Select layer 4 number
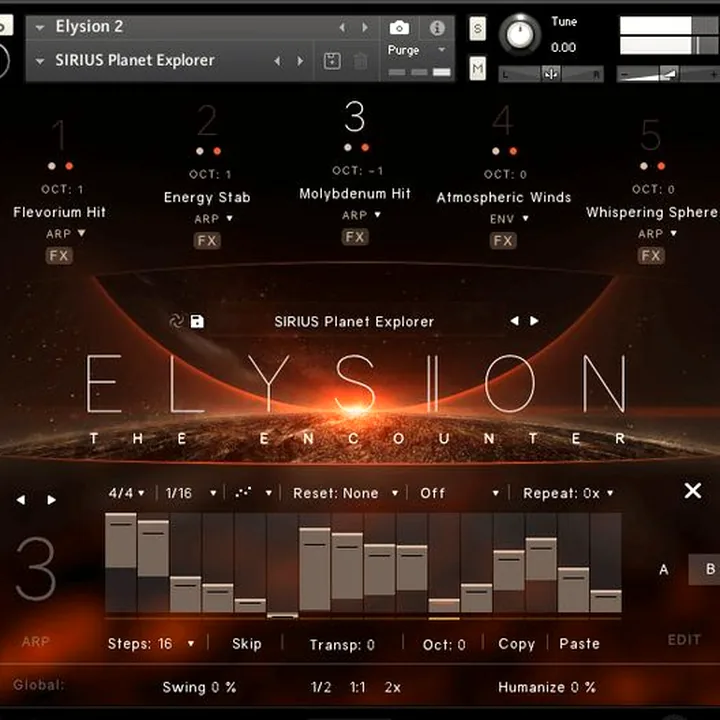This screenshot has width=720, height=720. 503,120
